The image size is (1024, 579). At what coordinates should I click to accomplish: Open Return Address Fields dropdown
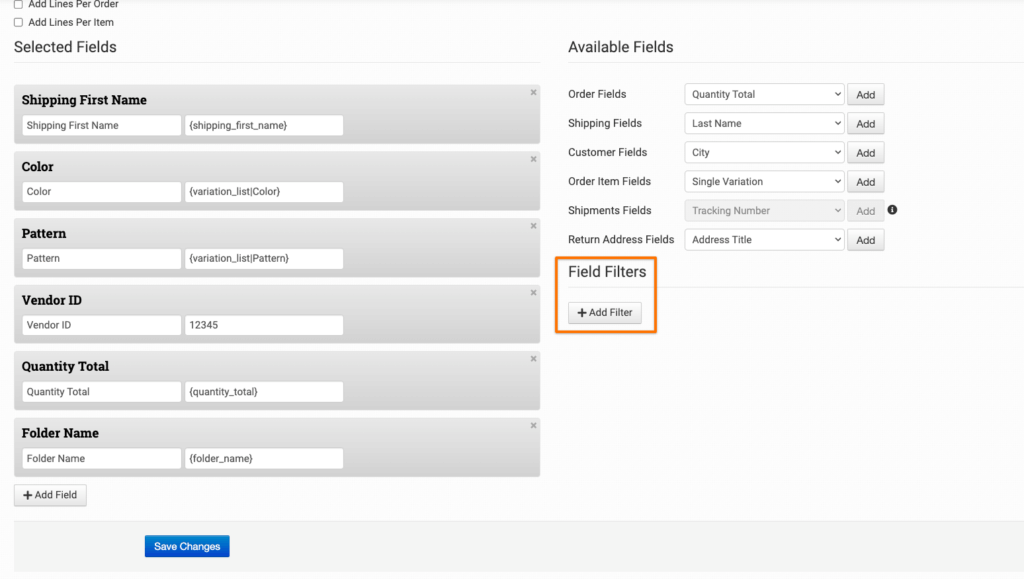coord(765,240)
